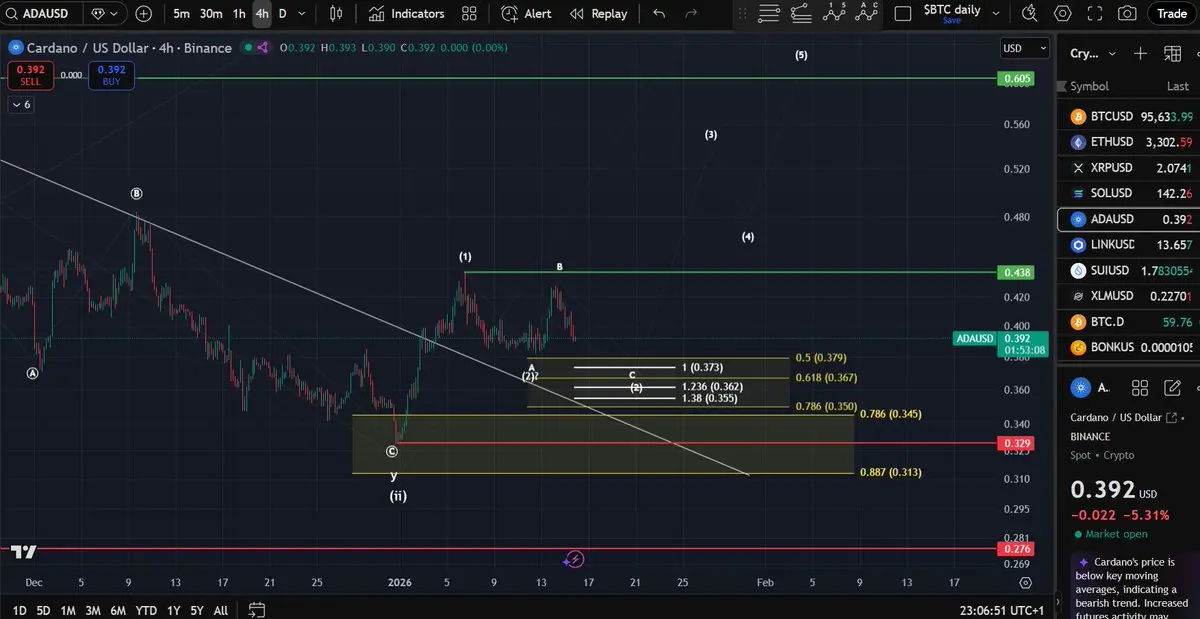Undo last chart action
The image size is (1200, 619).
tap(658, 14)
